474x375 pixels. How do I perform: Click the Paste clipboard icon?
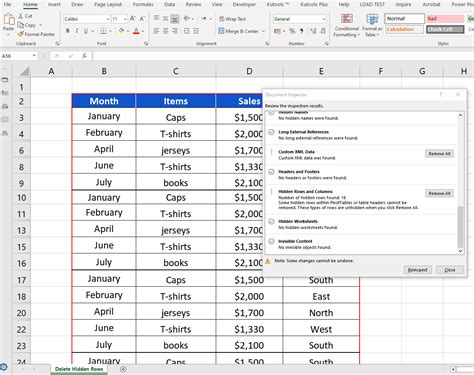pyautogui.click(x=8, y=20)
